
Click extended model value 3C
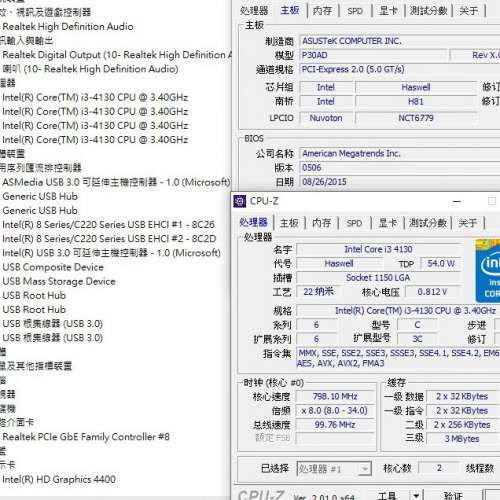pyautogui.click(x=417, y=339)
